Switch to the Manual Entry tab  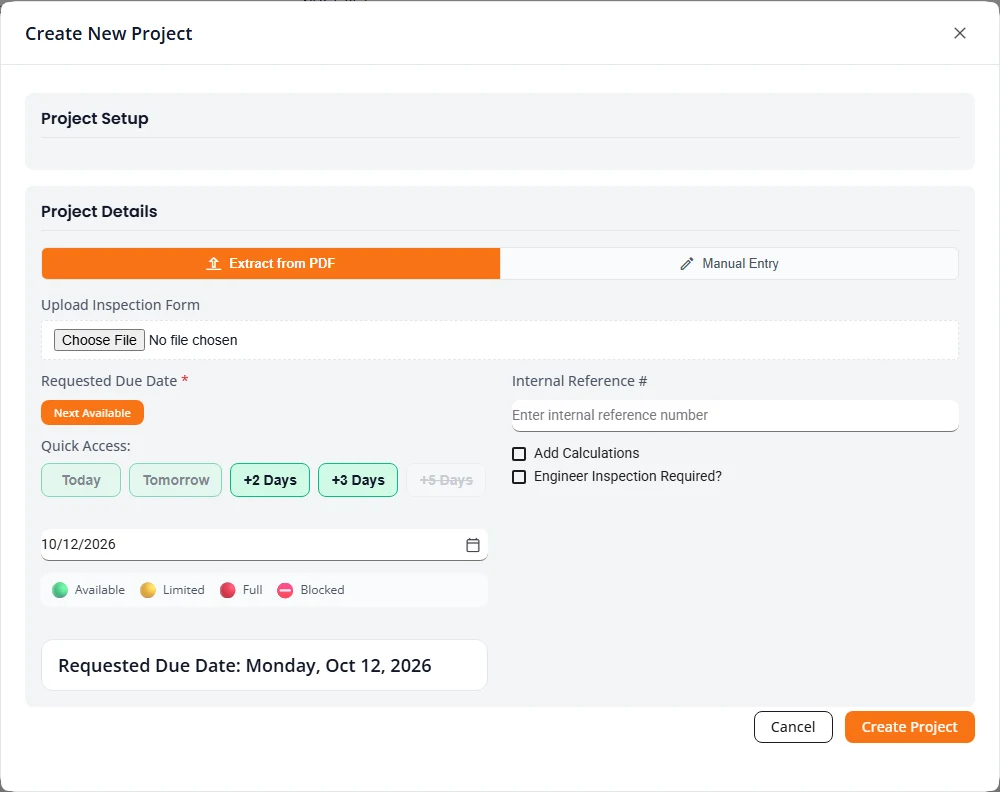[x=729, y=263]
